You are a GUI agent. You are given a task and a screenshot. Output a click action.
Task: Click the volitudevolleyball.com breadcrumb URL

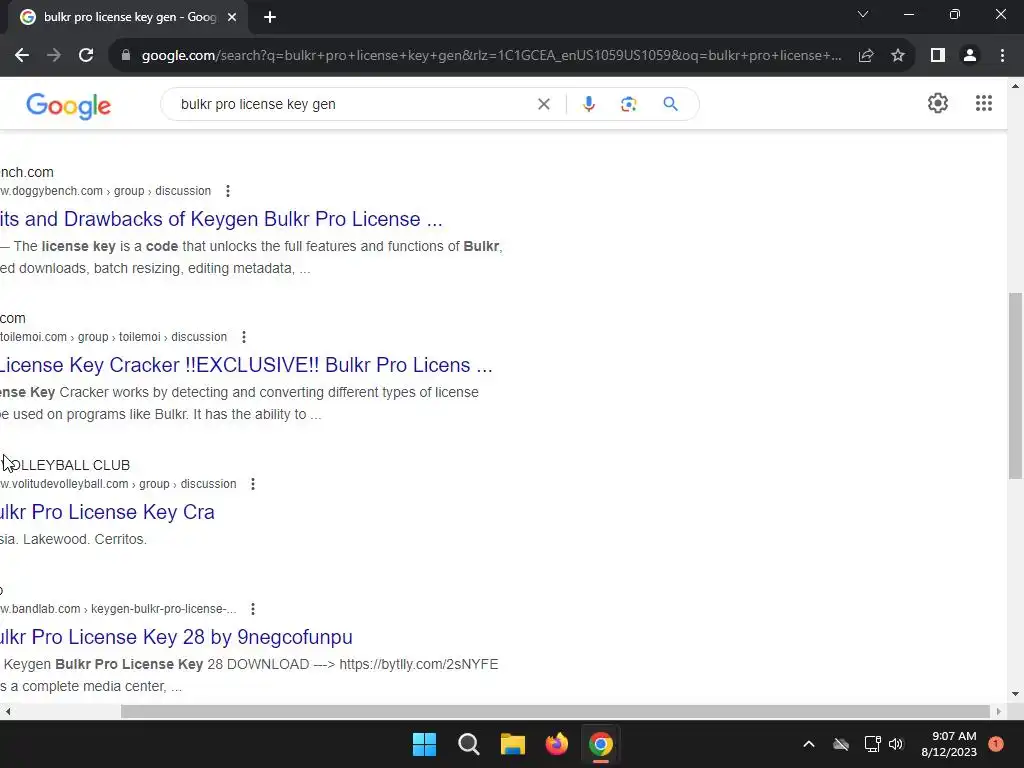click(x=118, y=484)
